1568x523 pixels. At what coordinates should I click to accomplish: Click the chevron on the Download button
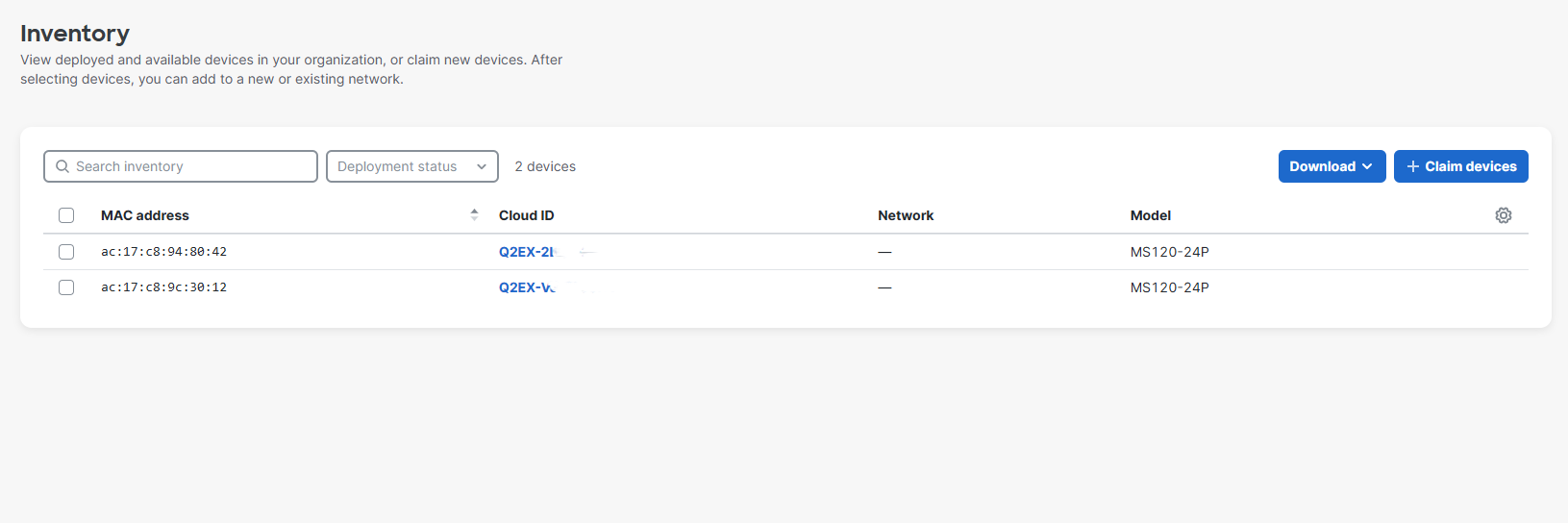(1367, 166)
